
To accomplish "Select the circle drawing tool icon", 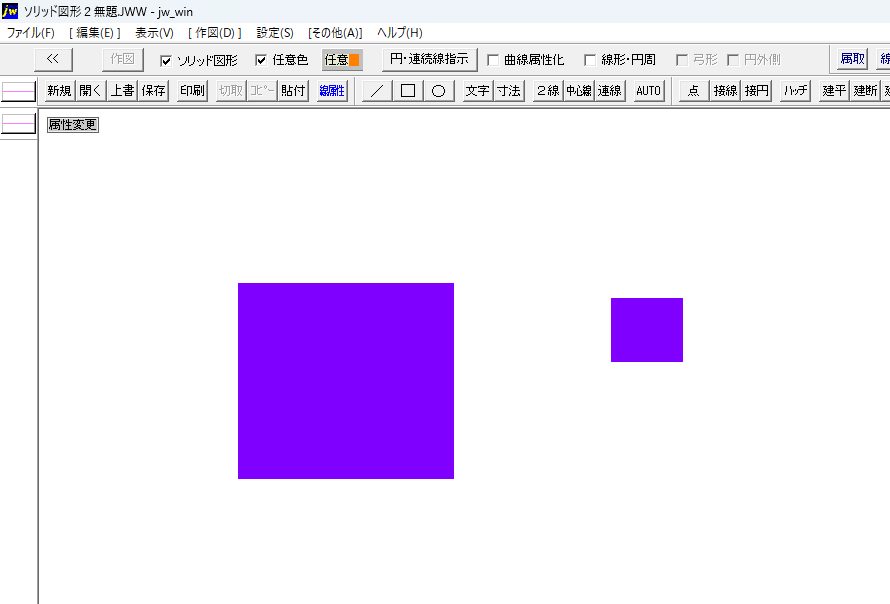I will tap(438, 91).
